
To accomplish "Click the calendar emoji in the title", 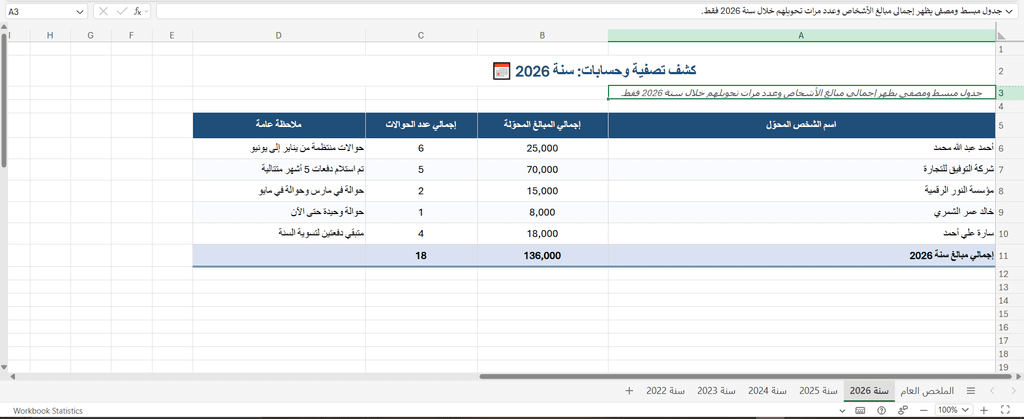I will [502, 71].
